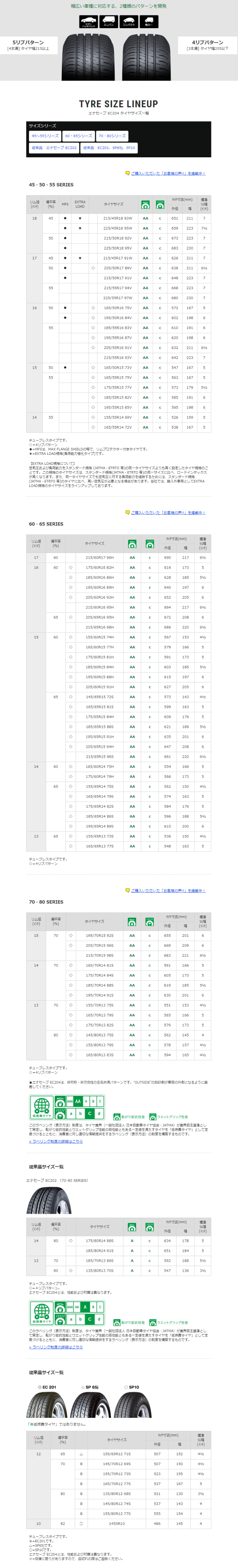Click the SP 65j tire image
Screen dimensions: 238x1568
click(91, 1405)
